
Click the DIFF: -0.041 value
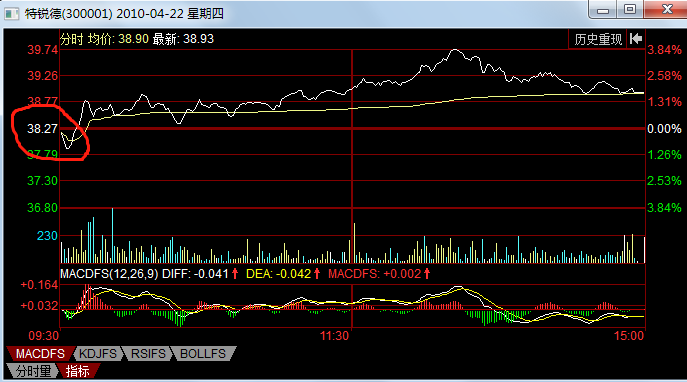(195, 274)
